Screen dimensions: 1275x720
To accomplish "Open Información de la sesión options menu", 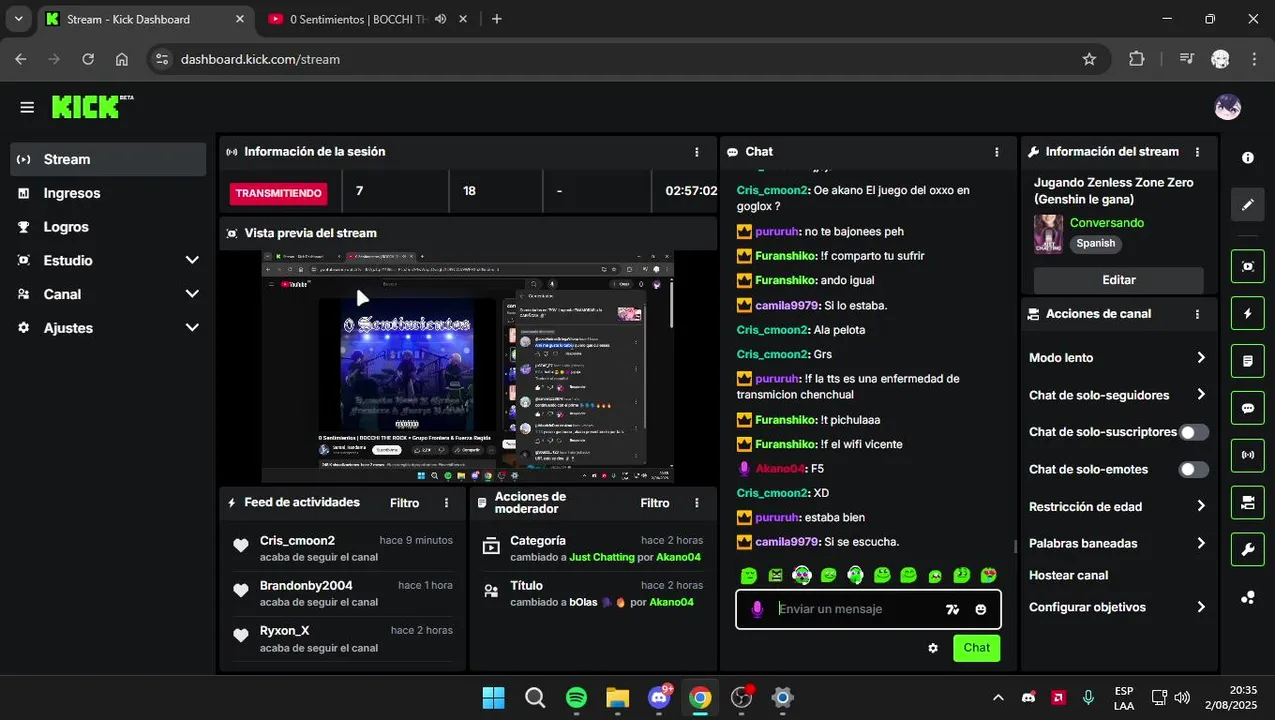I will [697, 152].
